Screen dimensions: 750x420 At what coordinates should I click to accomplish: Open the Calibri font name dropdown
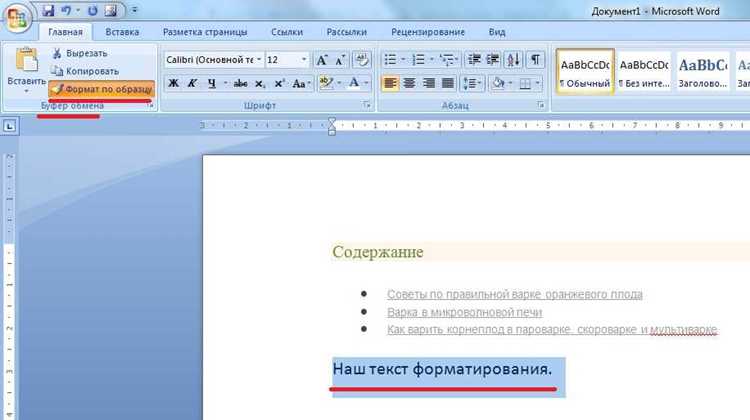point(259,60)
